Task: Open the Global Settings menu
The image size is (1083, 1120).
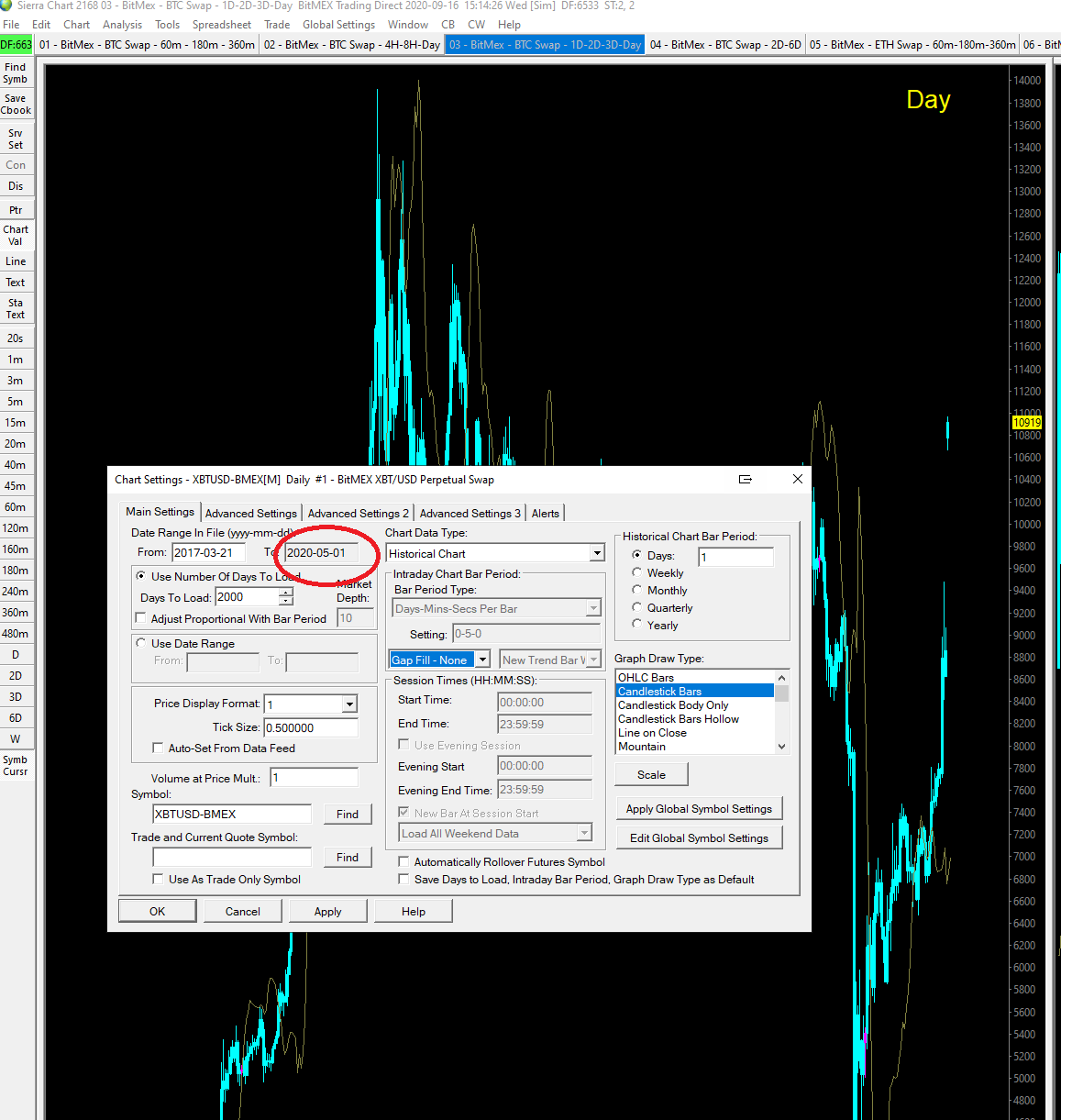Action: point(338,25)
